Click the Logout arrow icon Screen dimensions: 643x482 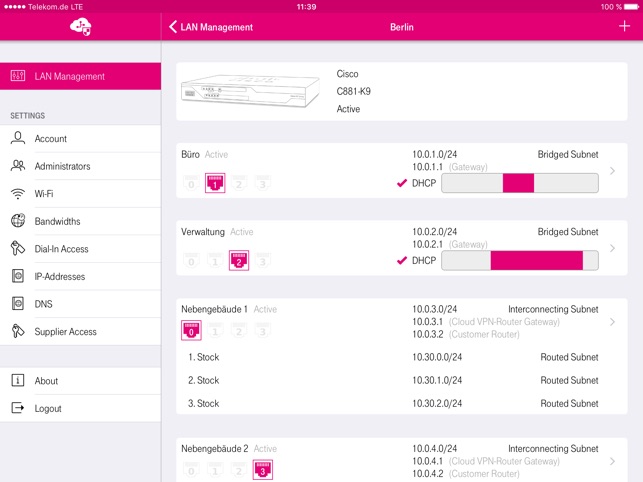(18, 408)
